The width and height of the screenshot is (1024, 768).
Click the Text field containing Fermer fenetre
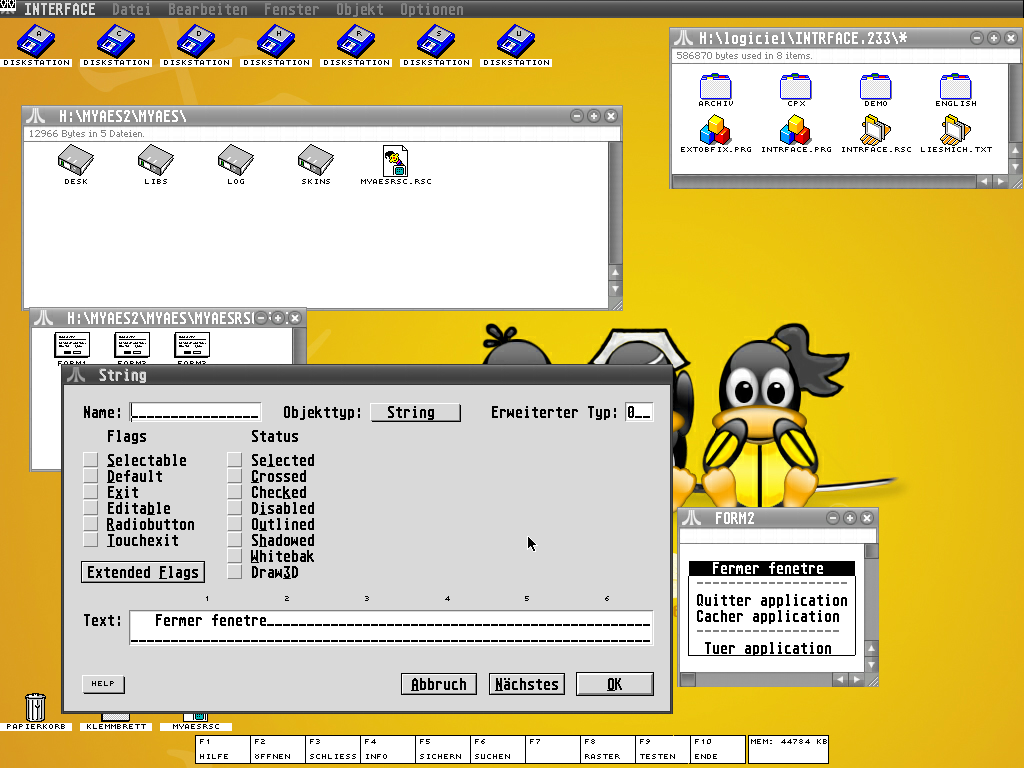pos(391,628)
